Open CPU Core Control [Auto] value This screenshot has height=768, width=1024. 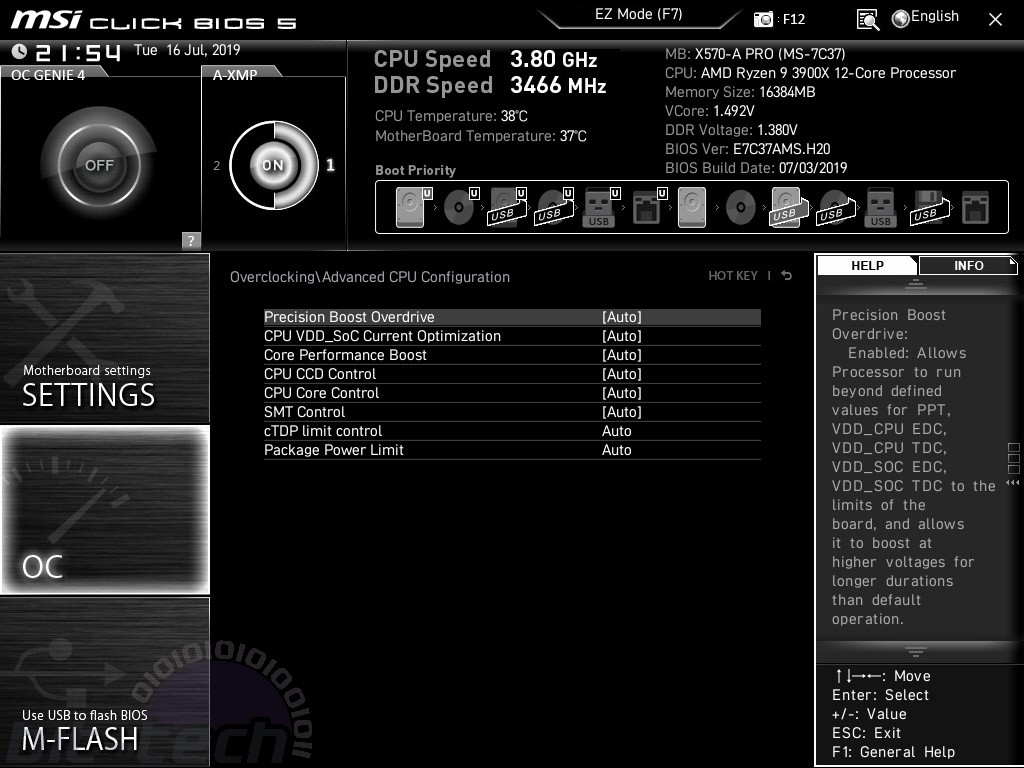622,392
